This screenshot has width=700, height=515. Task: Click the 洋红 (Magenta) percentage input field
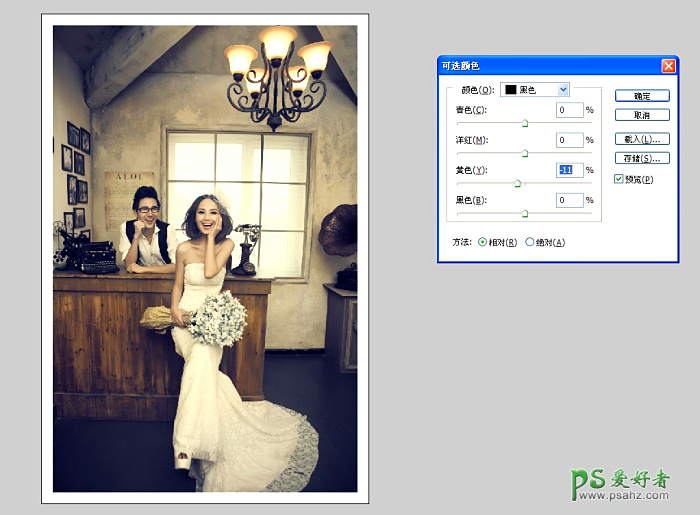pos(569,140)
